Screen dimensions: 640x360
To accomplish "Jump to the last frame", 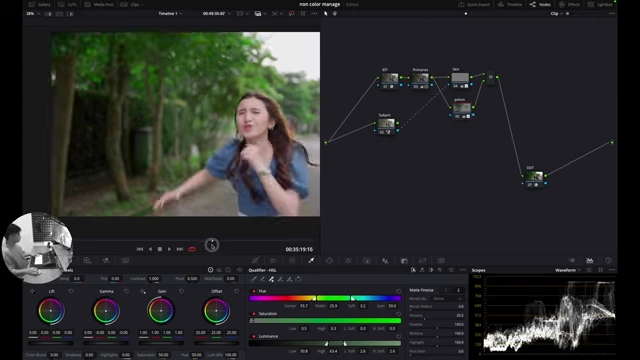I will (180, 249).
